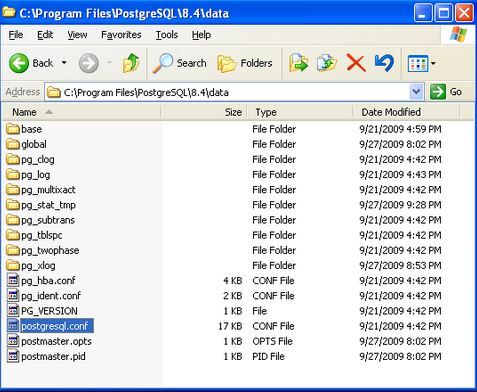Open the Tools menu

[x=167, y=35]
